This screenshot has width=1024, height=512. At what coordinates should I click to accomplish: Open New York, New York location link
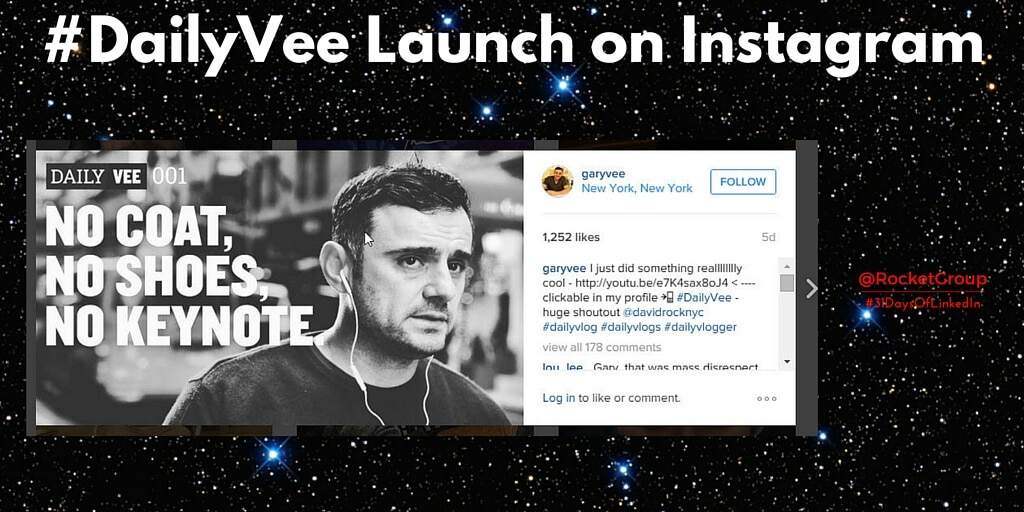pos(637,188)
